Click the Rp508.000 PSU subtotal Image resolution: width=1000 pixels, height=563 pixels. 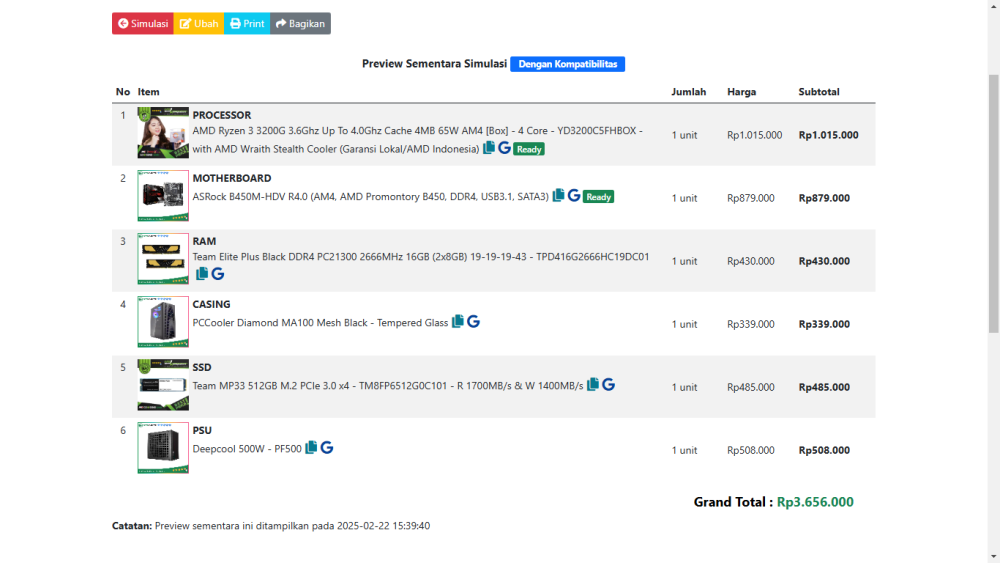point(824,451)
